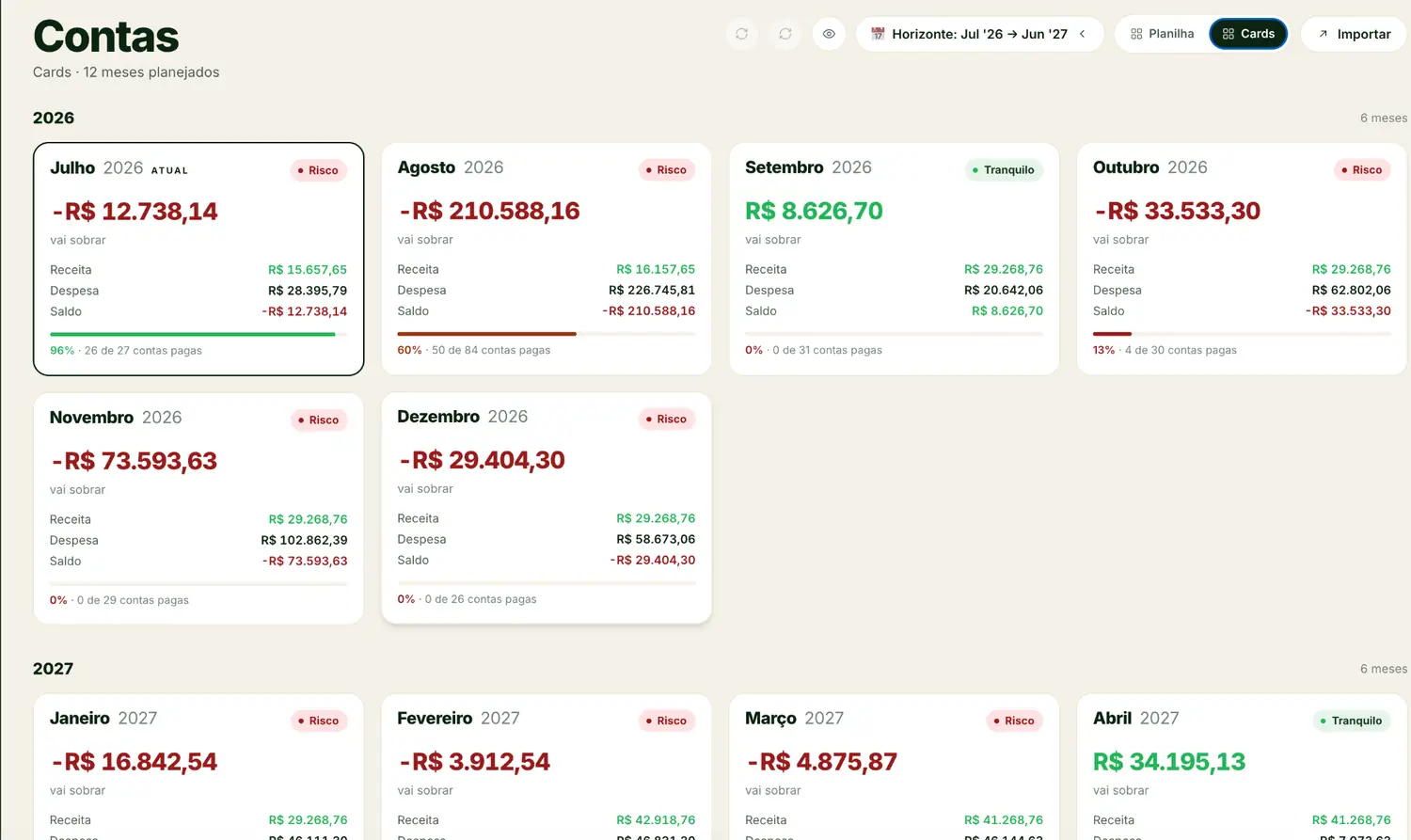
Task: Click Despesa value R$ 28.395,79 in Julho
Action: click(x=308, y=291)
